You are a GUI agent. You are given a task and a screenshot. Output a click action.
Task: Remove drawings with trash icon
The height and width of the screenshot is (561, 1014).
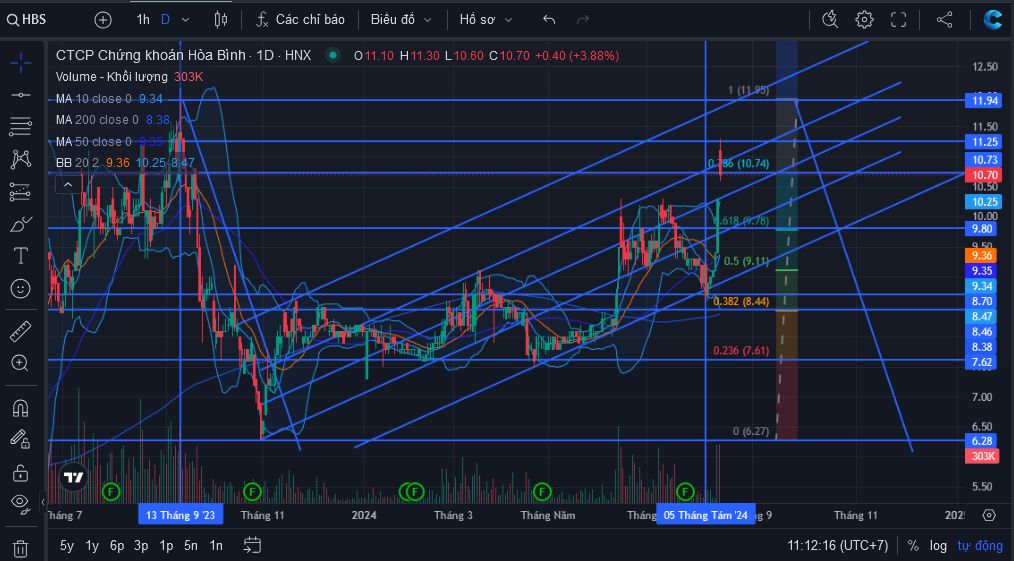21,549
